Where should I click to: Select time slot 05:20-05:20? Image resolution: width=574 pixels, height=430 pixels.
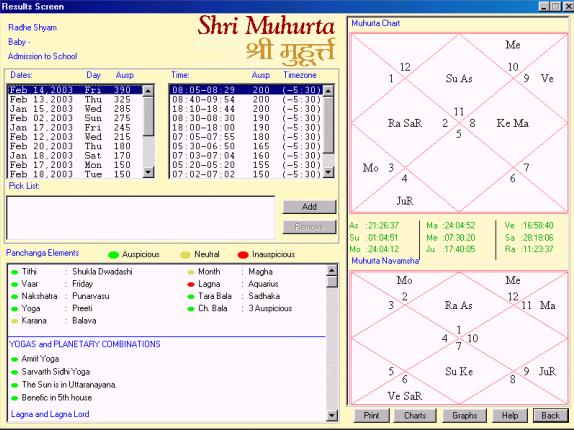(x=246, y=165)
